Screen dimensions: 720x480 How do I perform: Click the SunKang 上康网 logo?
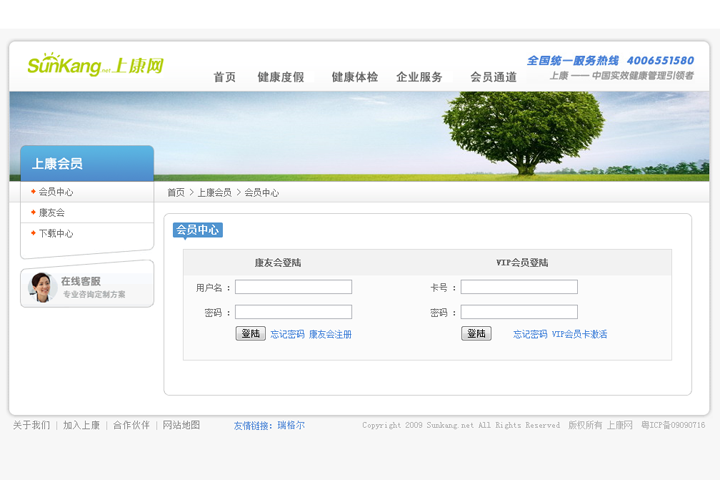pyautogui.click(x=95, y=66)
